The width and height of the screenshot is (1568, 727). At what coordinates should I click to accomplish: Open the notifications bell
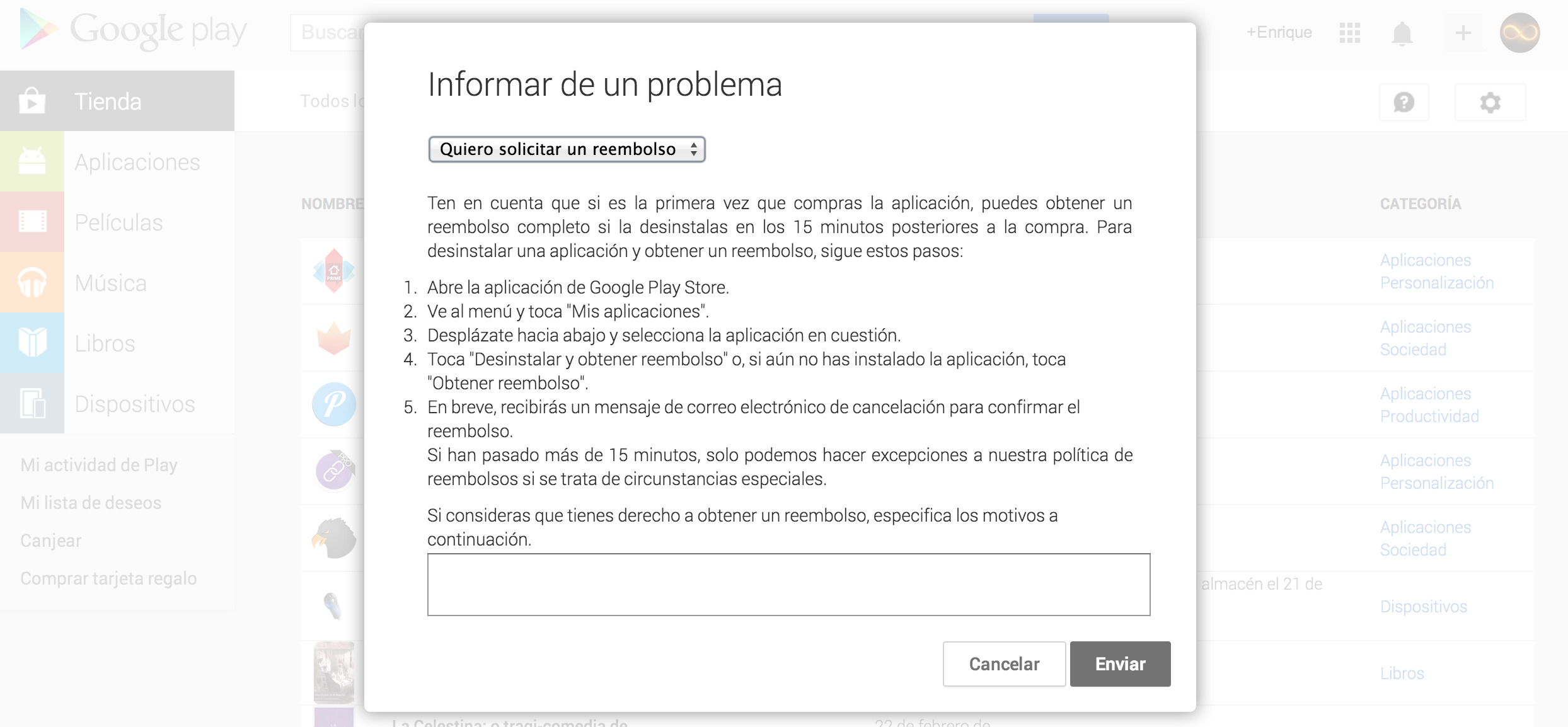click(1402, 33)
